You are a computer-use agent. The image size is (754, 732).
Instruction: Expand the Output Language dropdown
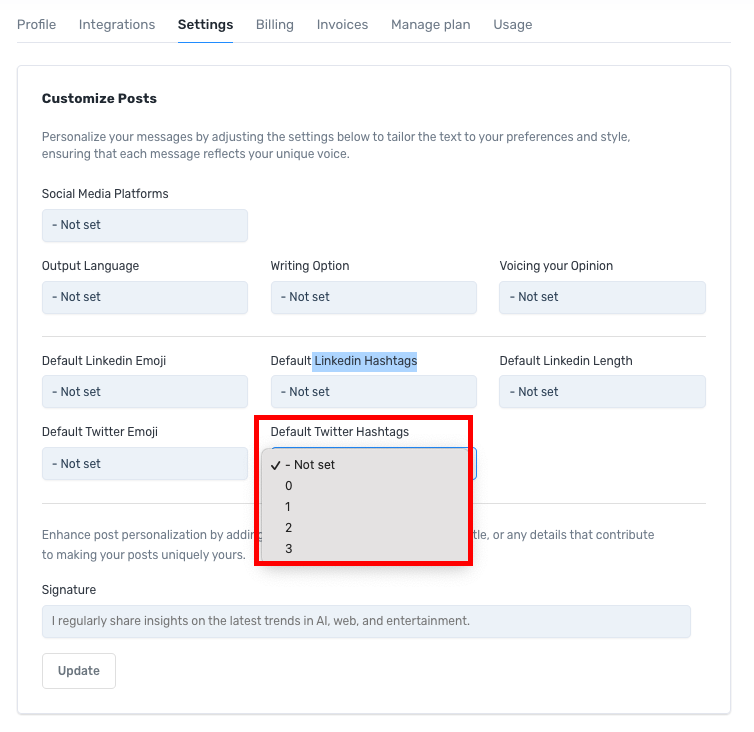pyautogui.click(x=144, y=297)
